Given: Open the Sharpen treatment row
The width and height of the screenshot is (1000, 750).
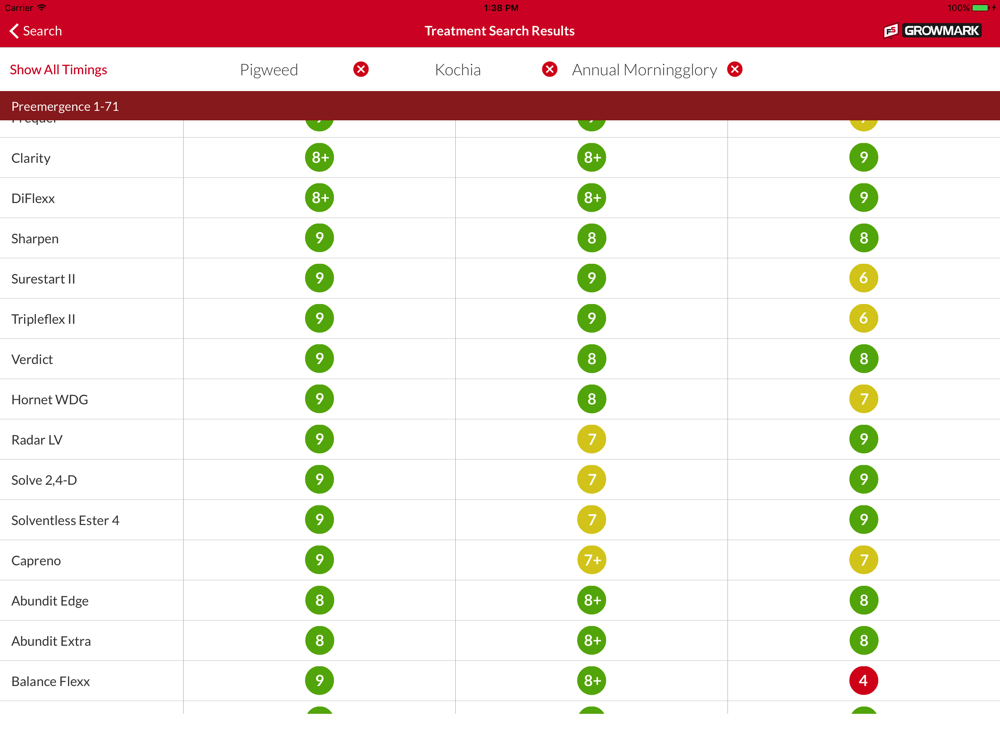Looking at the screenshot, I should [500, 238].
